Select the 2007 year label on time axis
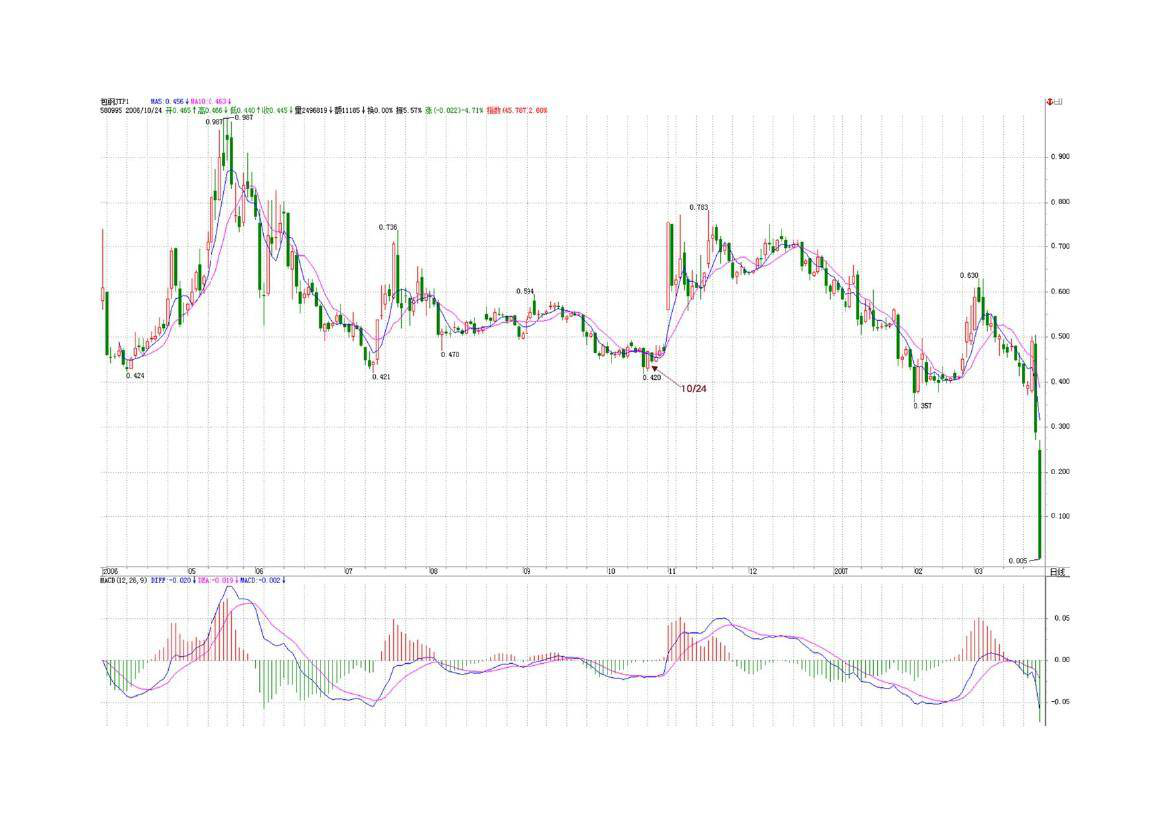The image size is (1169, 827). (841, 572)
